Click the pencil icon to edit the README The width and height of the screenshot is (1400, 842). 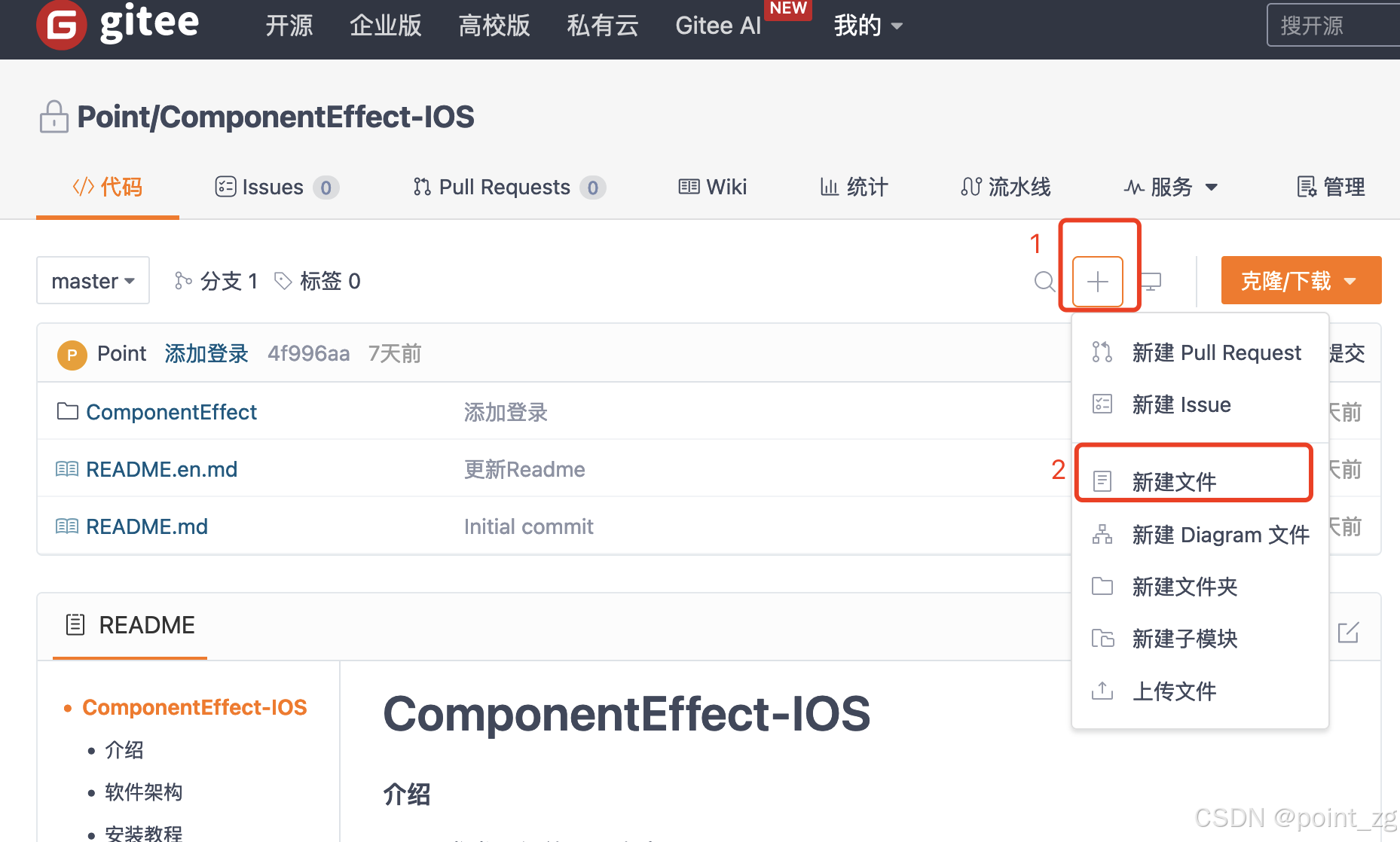pos(1348,633)
